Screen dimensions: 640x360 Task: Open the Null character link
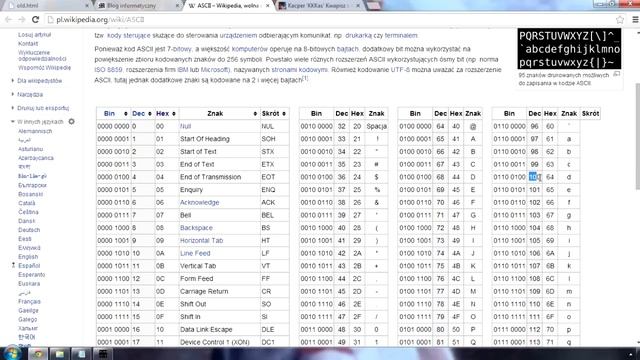[x=185, y=126]
